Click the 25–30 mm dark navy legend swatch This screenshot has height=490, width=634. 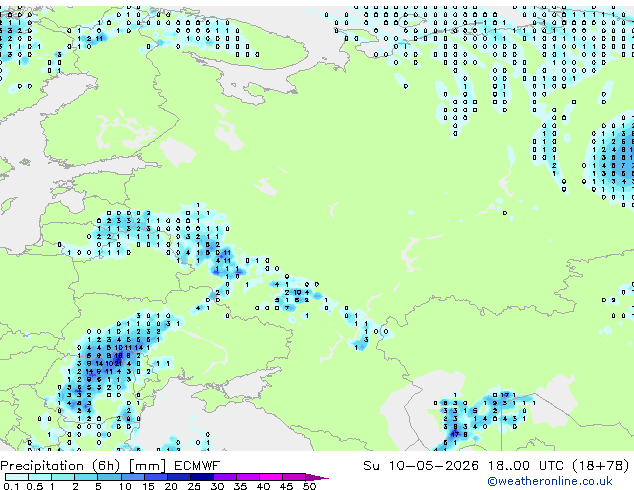[202, 477]
